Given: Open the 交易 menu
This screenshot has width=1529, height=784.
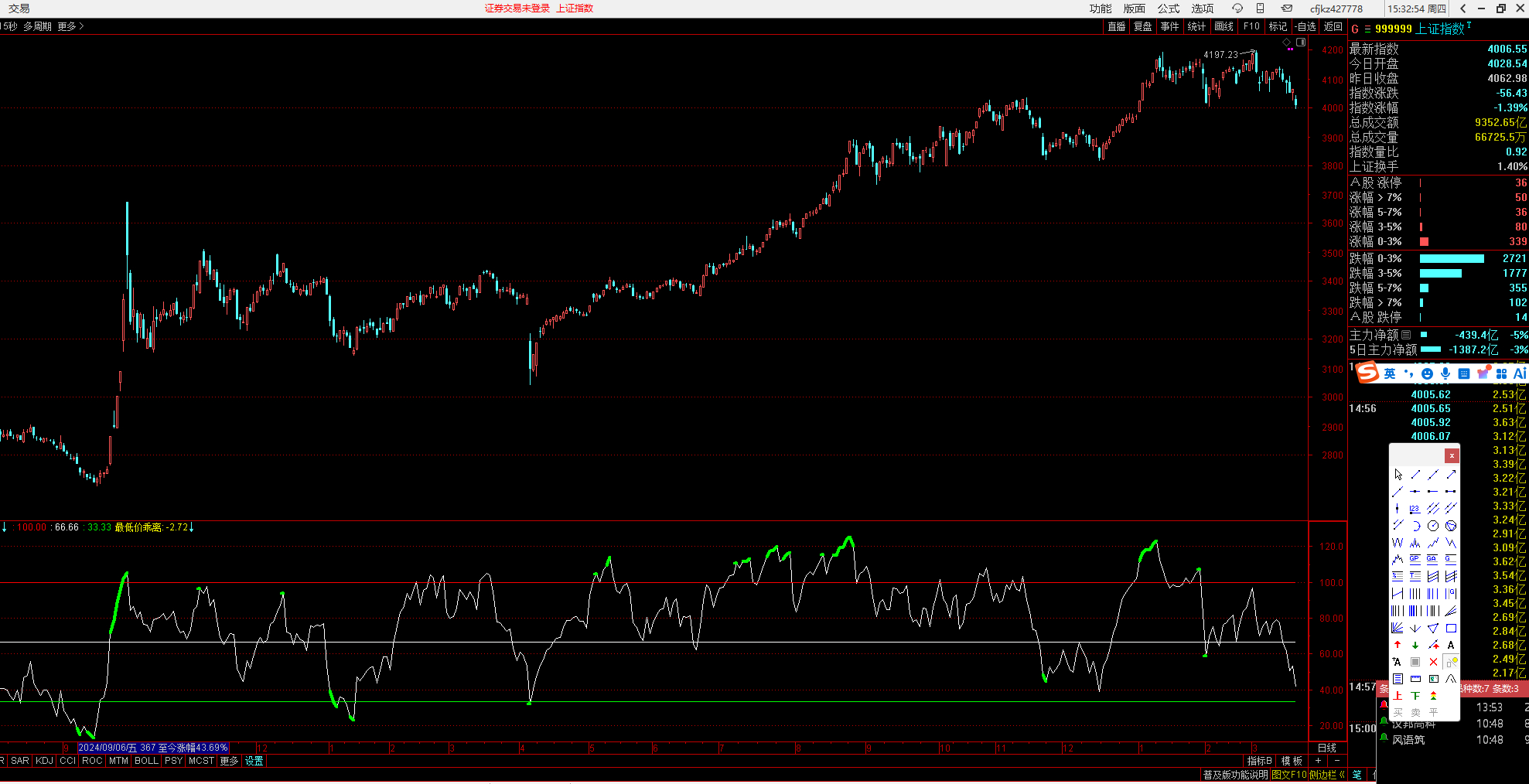Looking at the screenshot, I should coord(19,9).
